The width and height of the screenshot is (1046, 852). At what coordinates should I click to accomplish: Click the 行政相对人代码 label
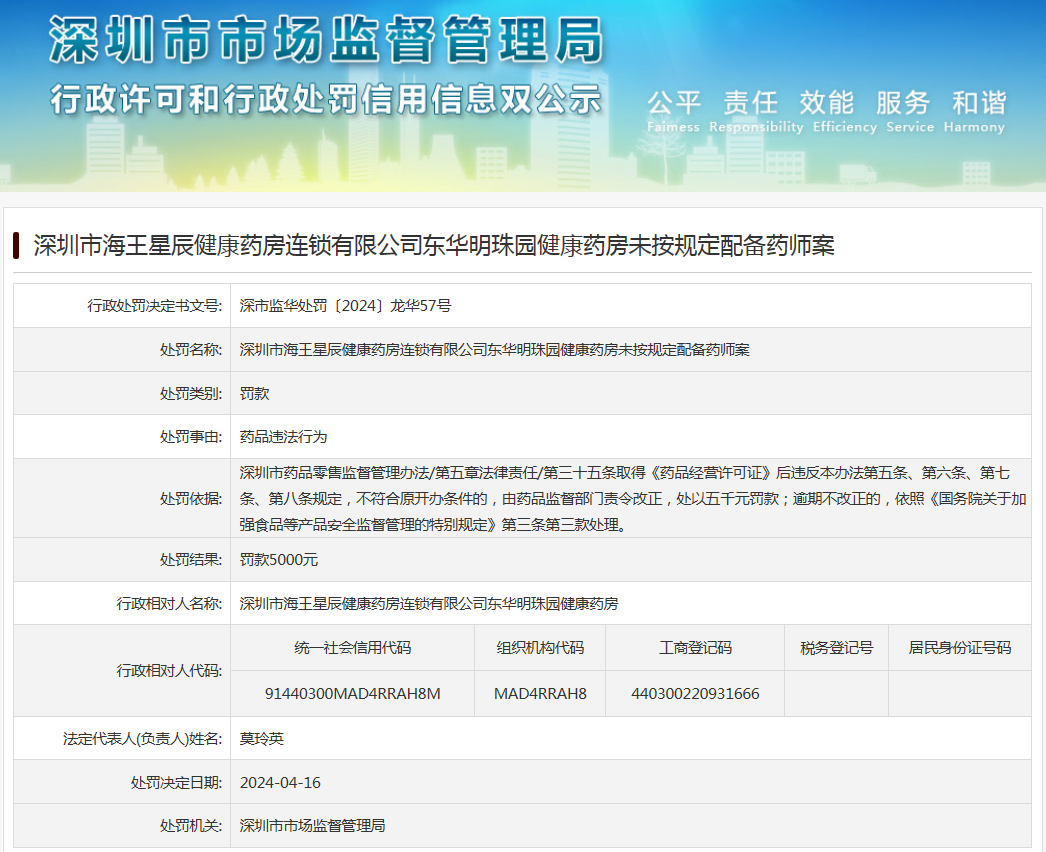click(x=169, y=671)
